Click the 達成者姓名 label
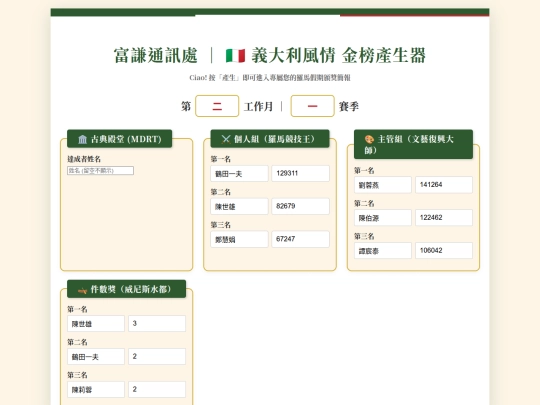This screenshot has width=540, height=405. point(84,159)
